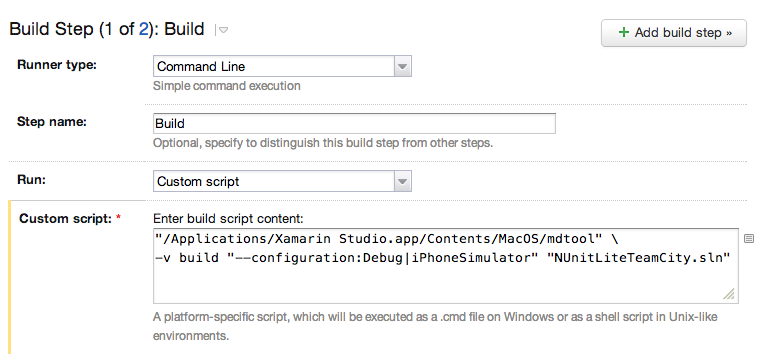Screen dimensions: 760x364
Task: Click the Runner type label
Action: coord(57,64)
